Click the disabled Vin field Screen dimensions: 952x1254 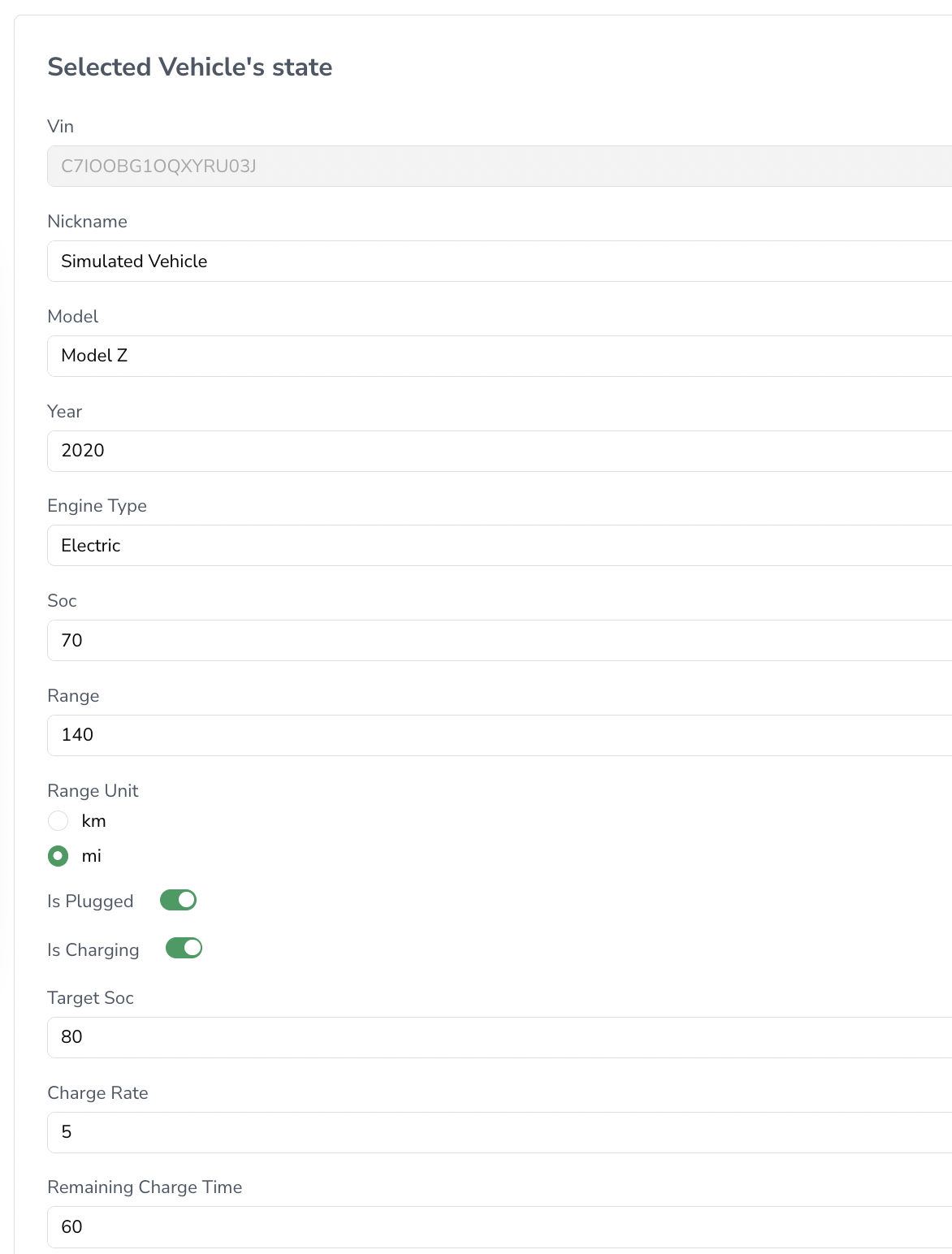[500, 166]
